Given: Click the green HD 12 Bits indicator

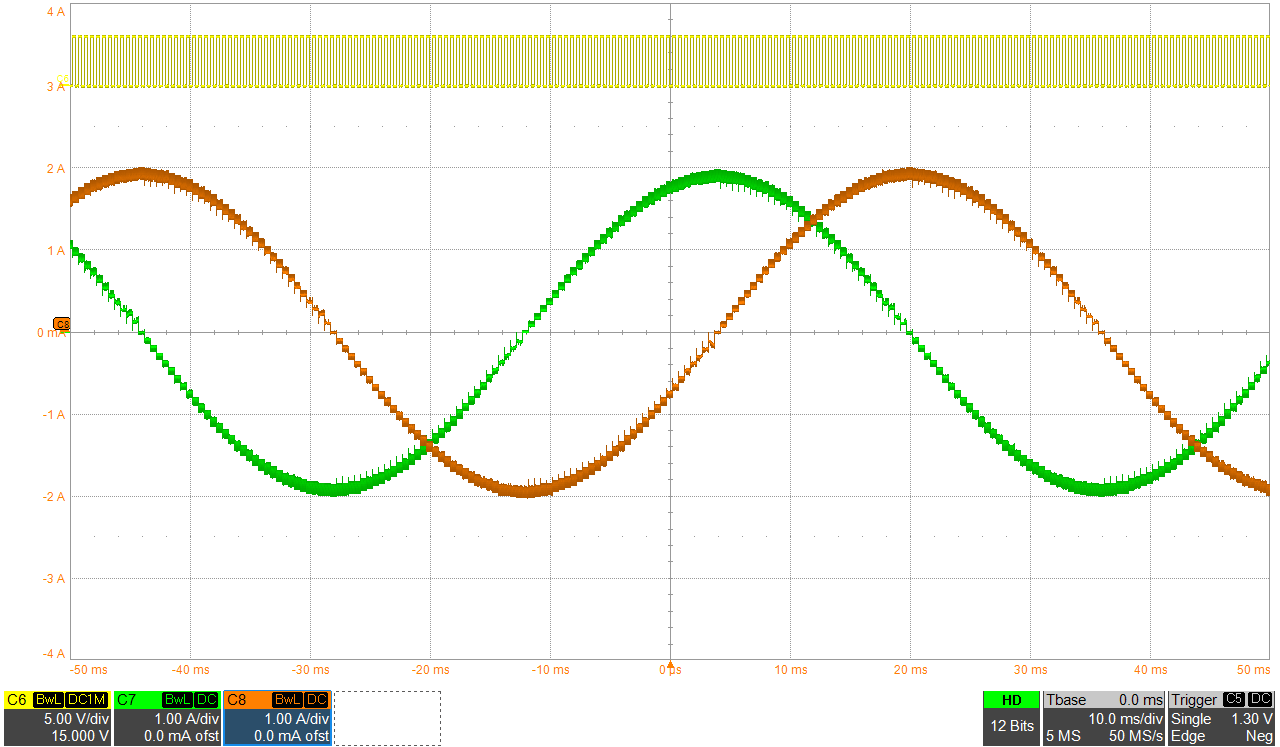Looking at the screenshot, I should click(x=1011, y=718).
